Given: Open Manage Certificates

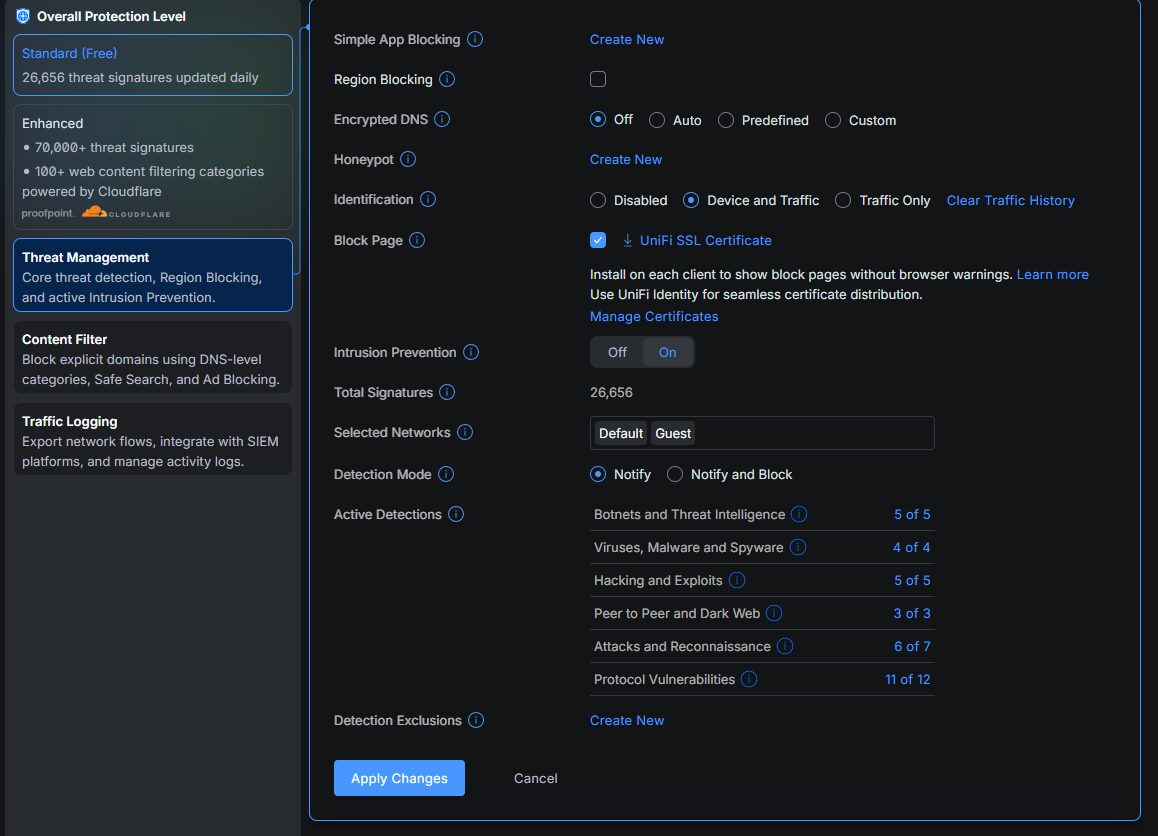Looking at the screenshot, I should pos(654,316).
